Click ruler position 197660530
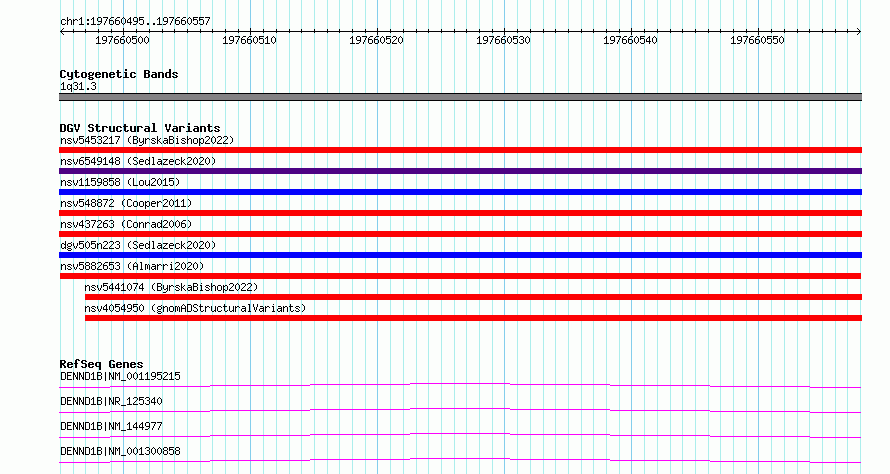Screen dimensions: 890x474 pos(503,40)
